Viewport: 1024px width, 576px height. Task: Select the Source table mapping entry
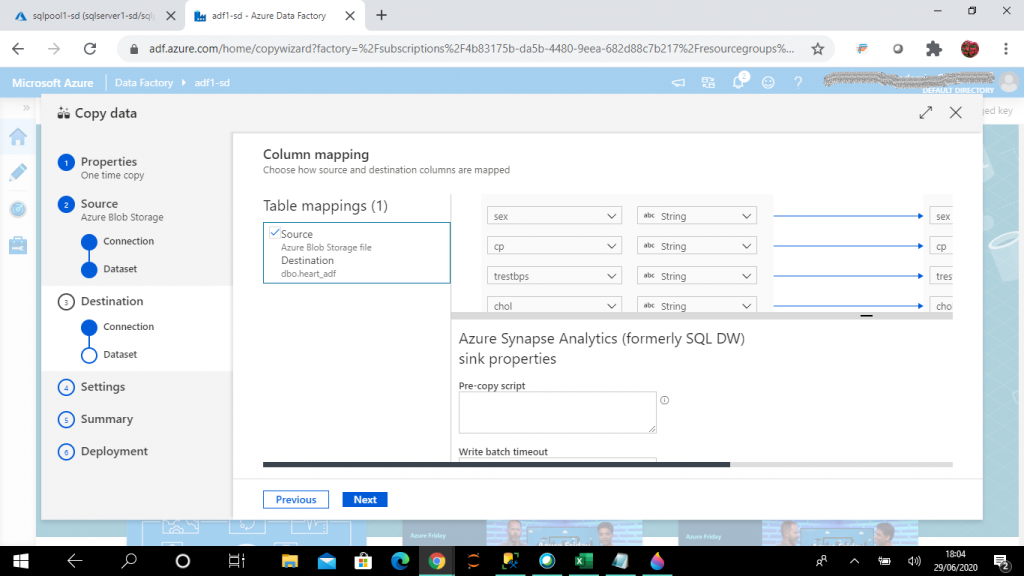pyautogui.click(x=357, y=253)
